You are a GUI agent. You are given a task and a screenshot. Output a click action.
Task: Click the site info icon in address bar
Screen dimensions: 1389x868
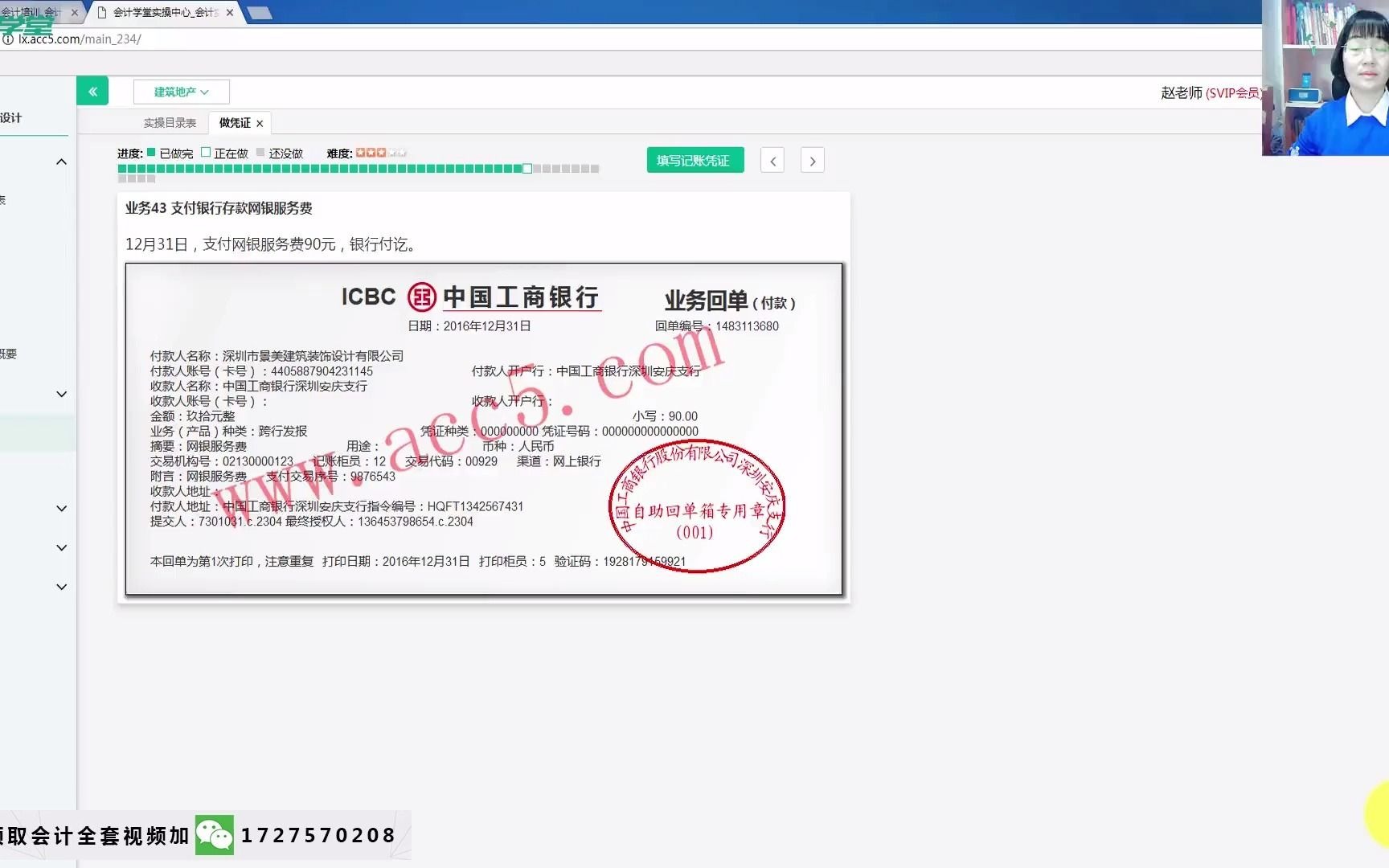tap(7, 39)
